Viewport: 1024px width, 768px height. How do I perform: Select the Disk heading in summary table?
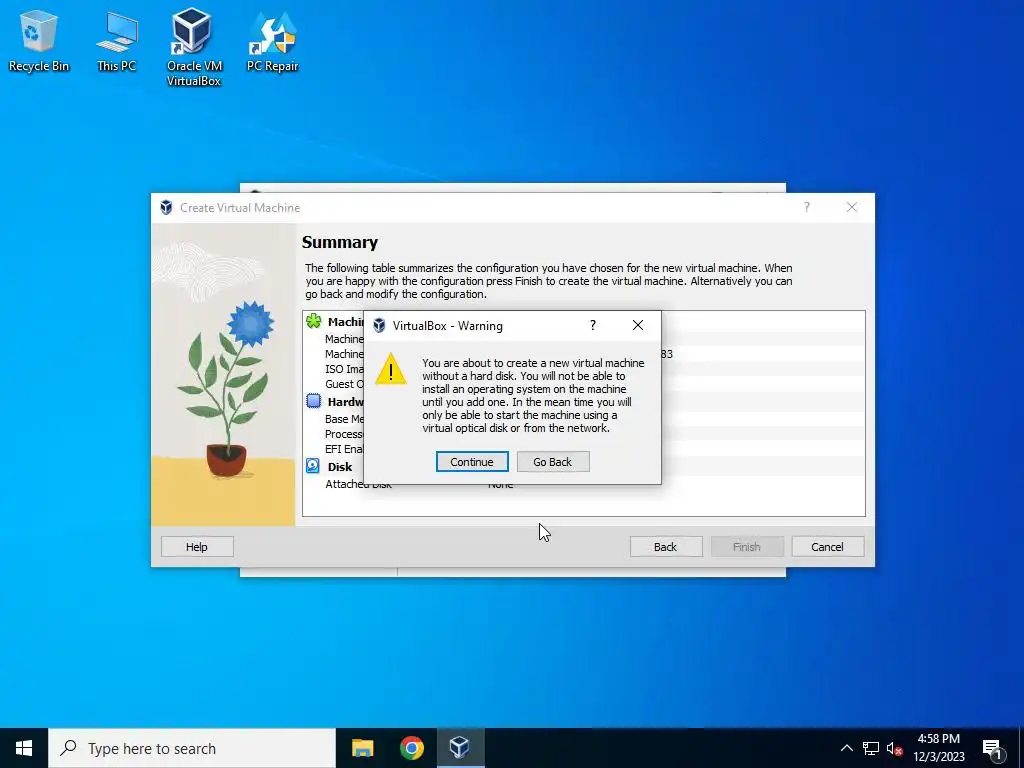pyautogui.click(x=340, y=466)
